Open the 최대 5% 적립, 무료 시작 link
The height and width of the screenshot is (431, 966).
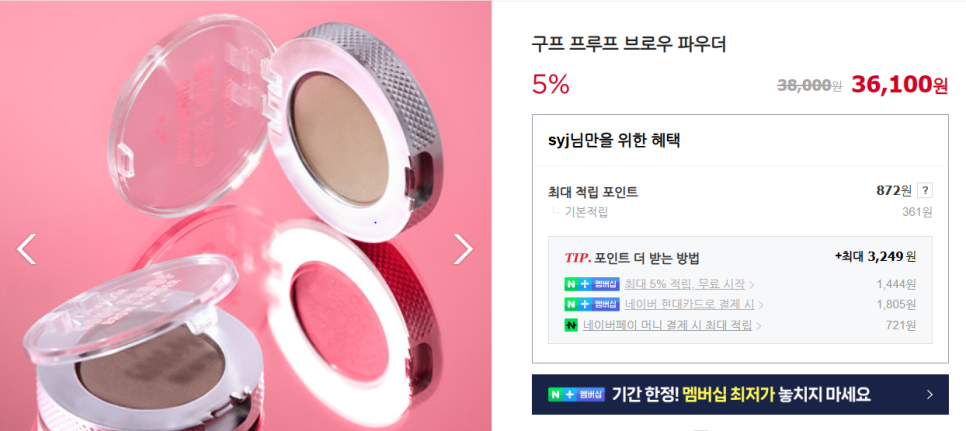point(684,284)
